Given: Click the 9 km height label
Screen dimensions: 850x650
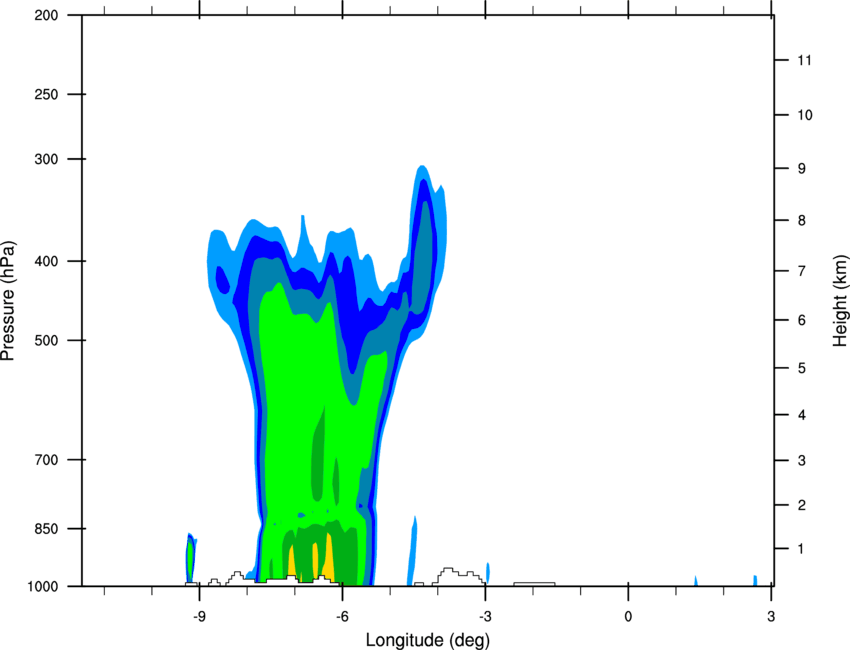Looking at the screenshot, I should tap(802, 169).
